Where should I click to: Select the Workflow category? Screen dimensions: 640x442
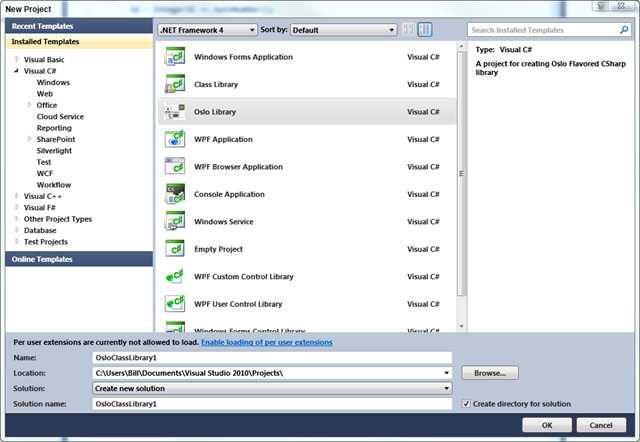53,185
